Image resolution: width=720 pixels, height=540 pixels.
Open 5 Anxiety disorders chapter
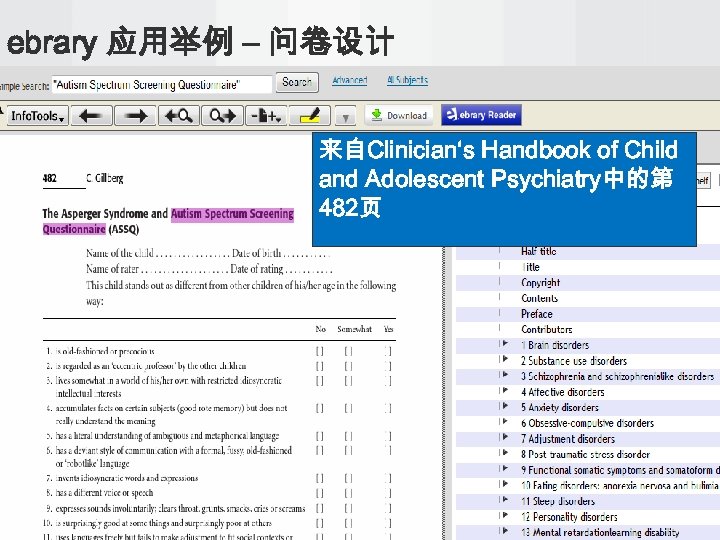pos(560,408)
